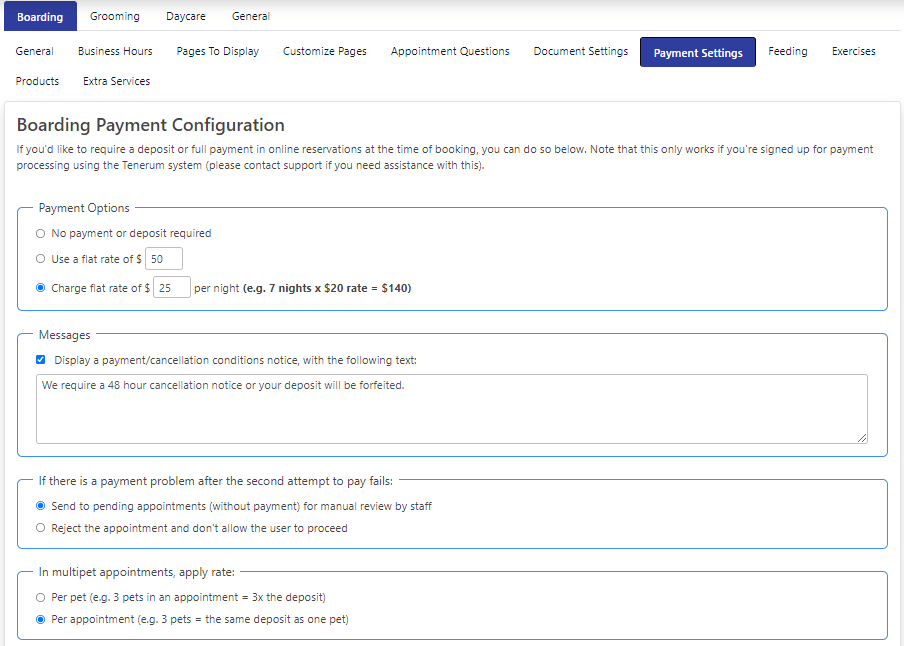Choose 'Use a flat rate' radio button
Screen dimensions: 904x646
(x=41, y=260)
